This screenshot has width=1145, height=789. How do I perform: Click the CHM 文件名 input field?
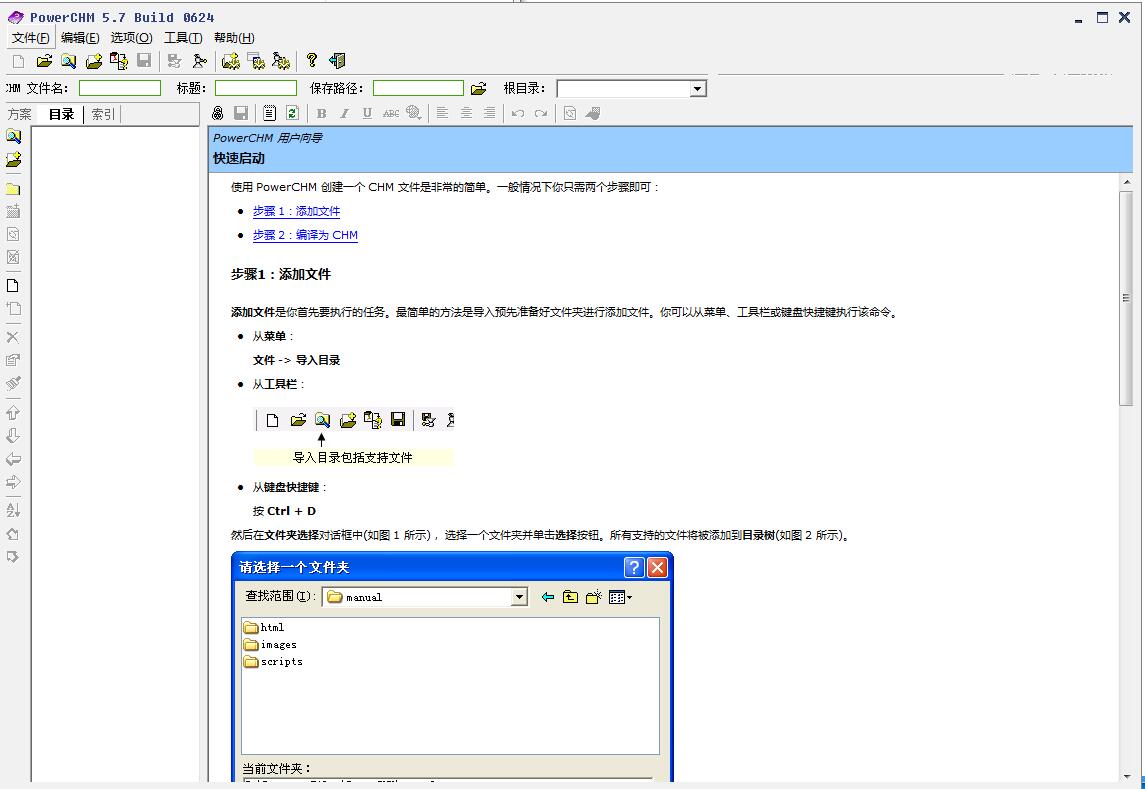click(120, 88)
